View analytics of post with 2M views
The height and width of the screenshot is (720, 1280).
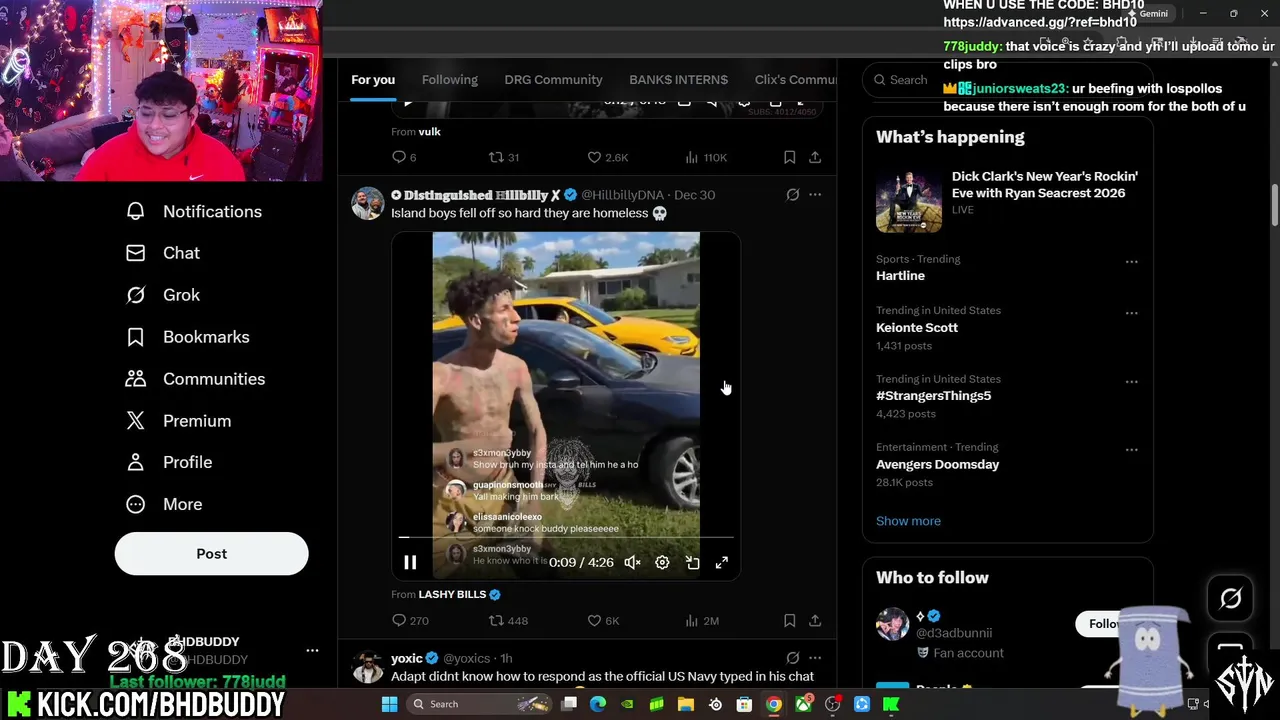(702, 621)
